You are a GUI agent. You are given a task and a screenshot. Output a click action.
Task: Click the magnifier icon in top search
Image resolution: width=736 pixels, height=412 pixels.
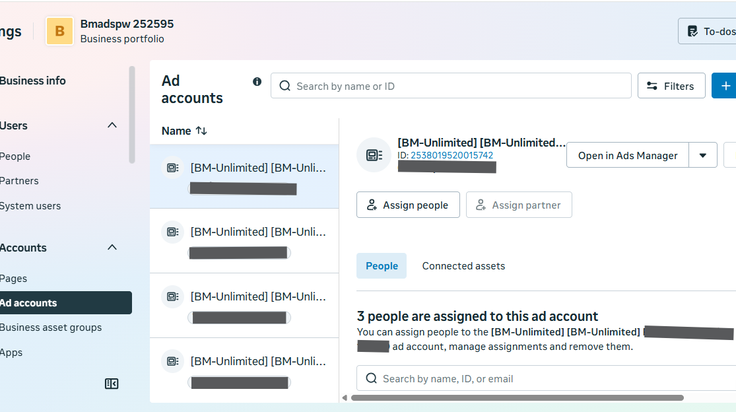[284, 86]
